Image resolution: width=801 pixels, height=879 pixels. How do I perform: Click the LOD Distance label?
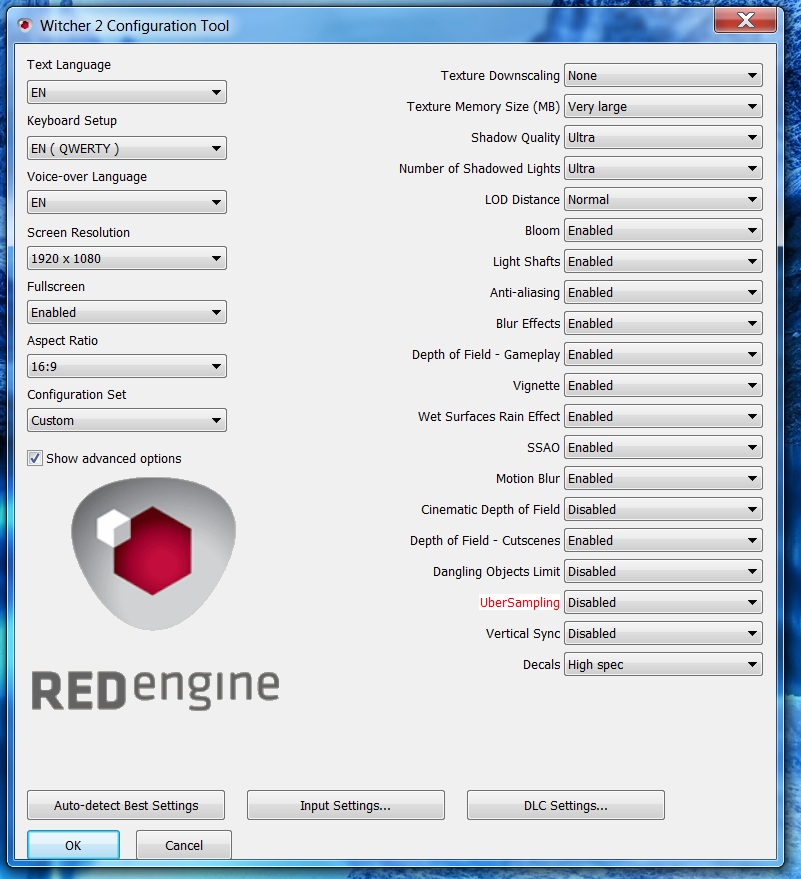pyautogui.click(x=522, y=200)
